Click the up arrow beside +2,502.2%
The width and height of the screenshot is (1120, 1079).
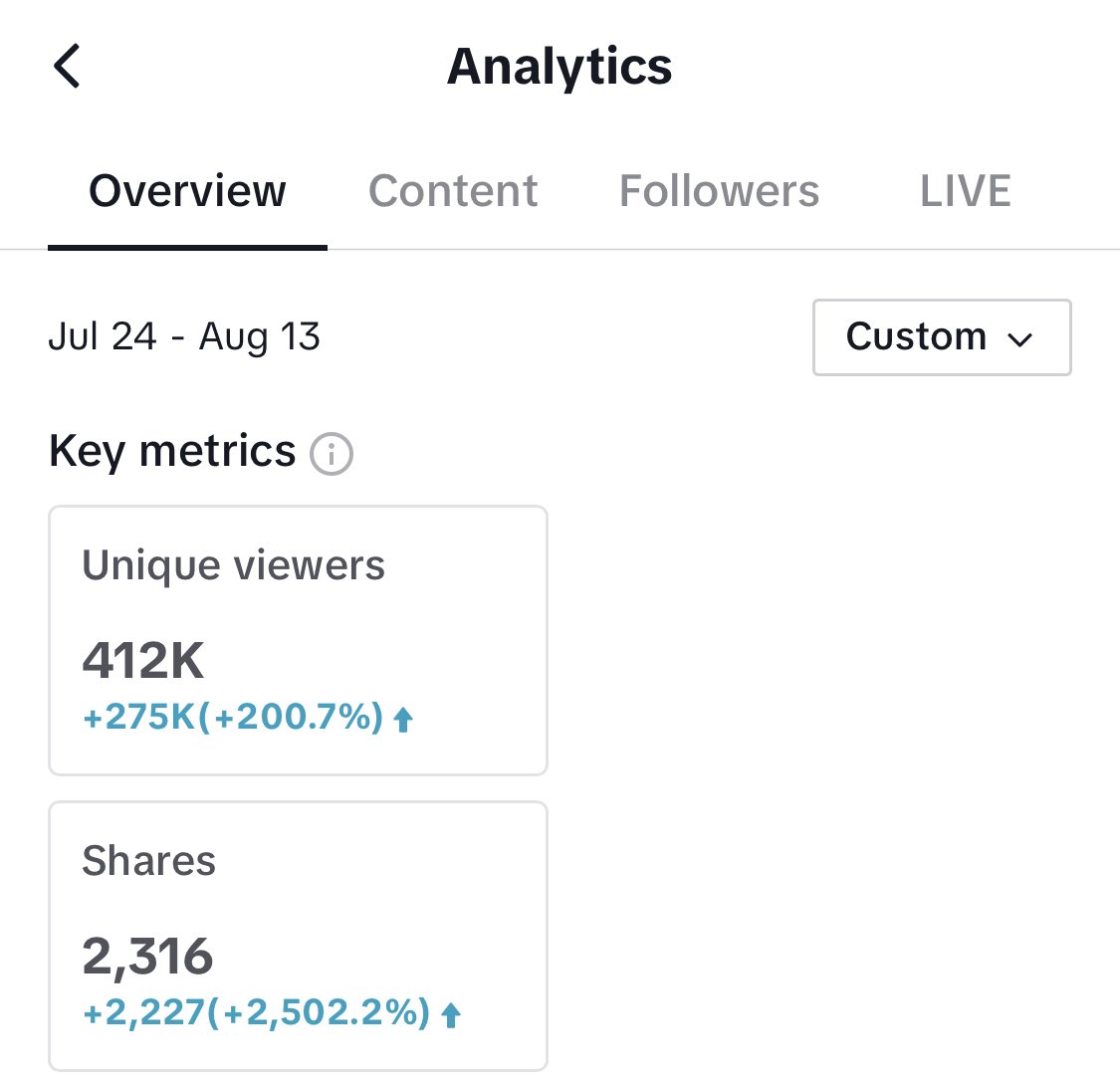tap(451, 1014)
